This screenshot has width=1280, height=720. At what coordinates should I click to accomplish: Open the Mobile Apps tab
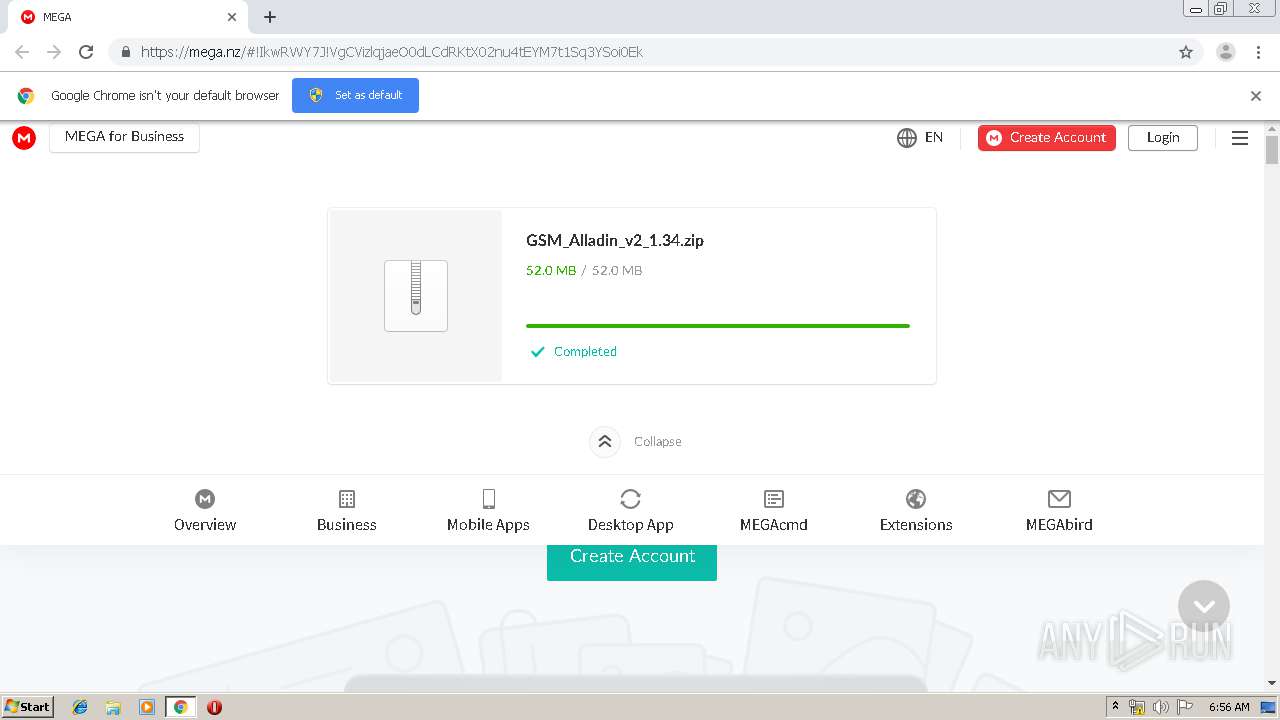coord(488,511)
